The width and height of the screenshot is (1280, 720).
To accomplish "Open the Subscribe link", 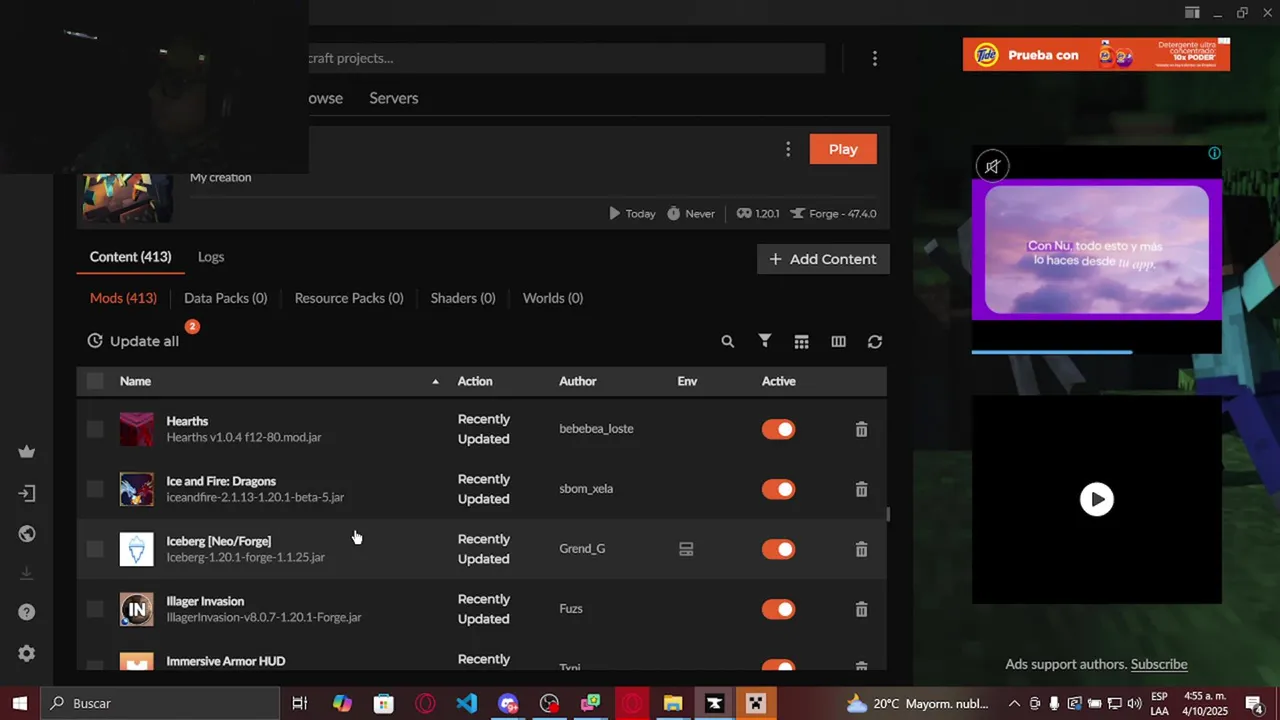I will click(x=1159, y=664).
